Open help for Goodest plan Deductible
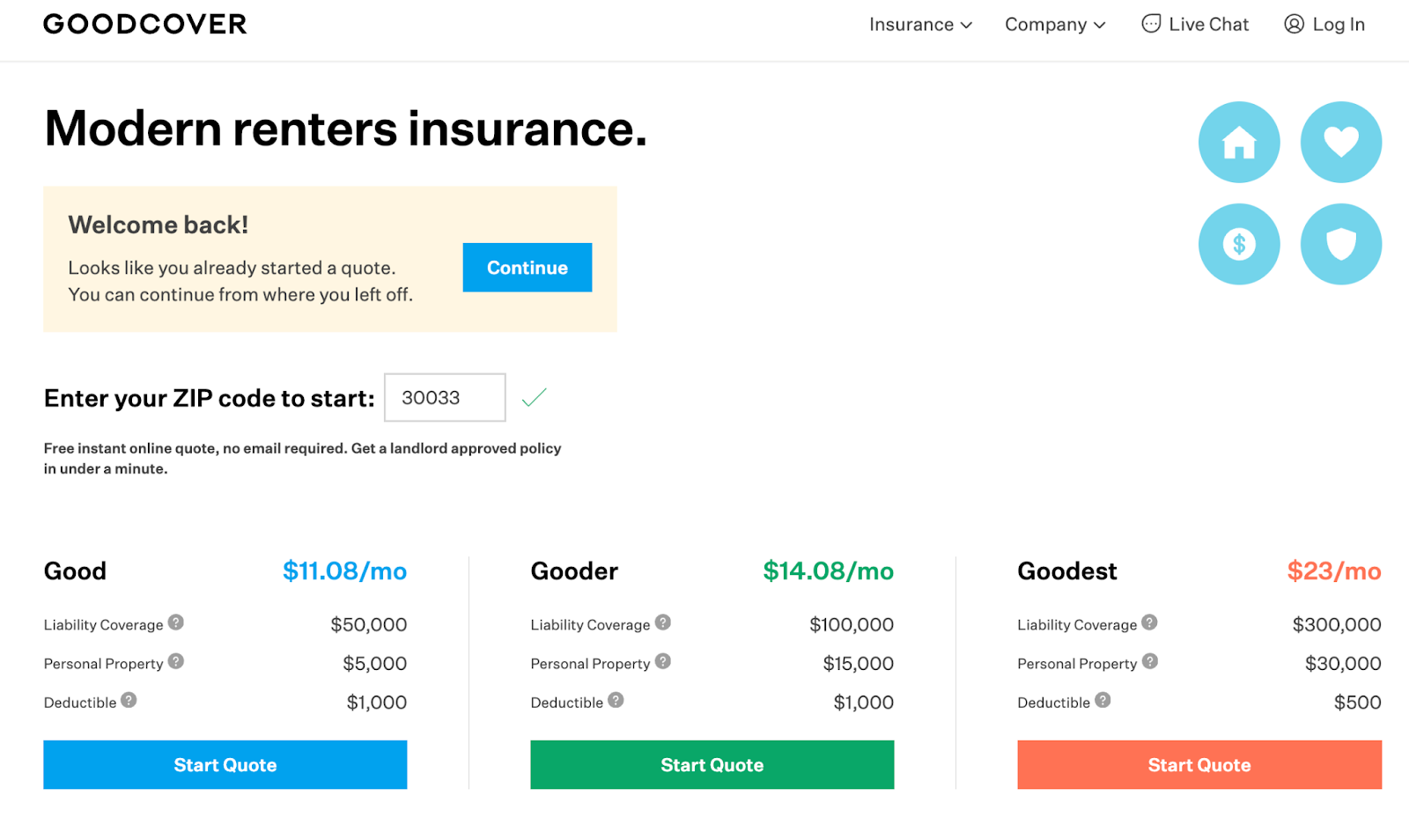This screenshot has height=840, width=1409. [x=1103, y=700]
